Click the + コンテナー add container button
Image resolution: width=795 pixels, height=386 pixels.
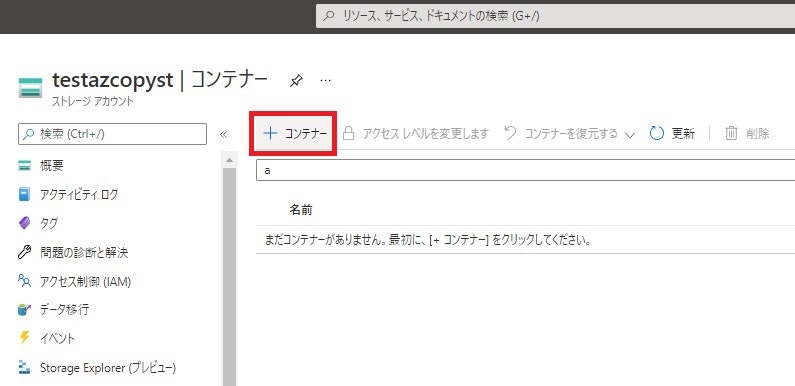[x=295, y=134]
